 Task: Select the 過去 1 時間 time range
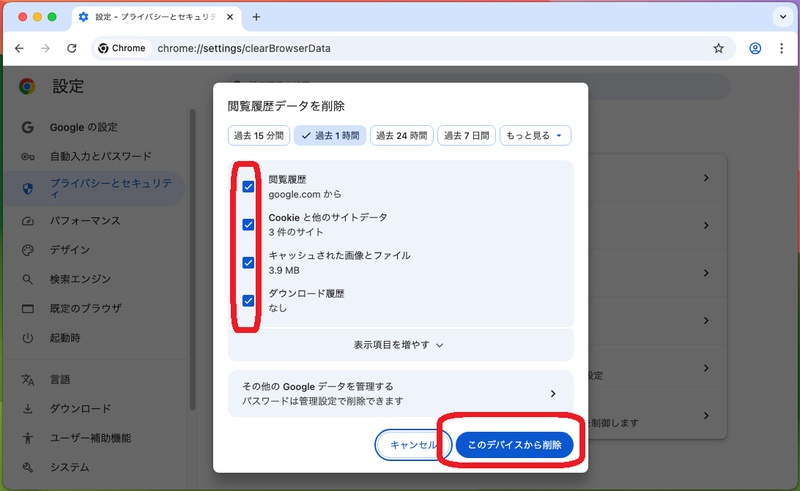point(330,135)
